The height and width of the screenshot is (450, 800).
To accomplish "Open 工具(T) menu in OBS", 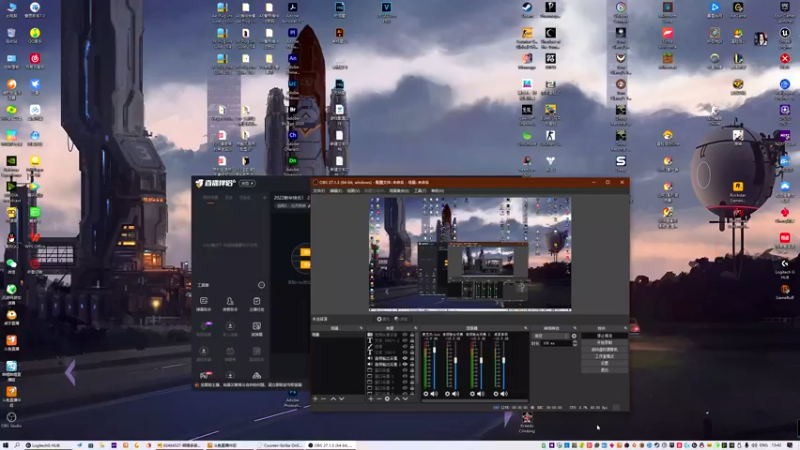I will [x=420, y=191].
